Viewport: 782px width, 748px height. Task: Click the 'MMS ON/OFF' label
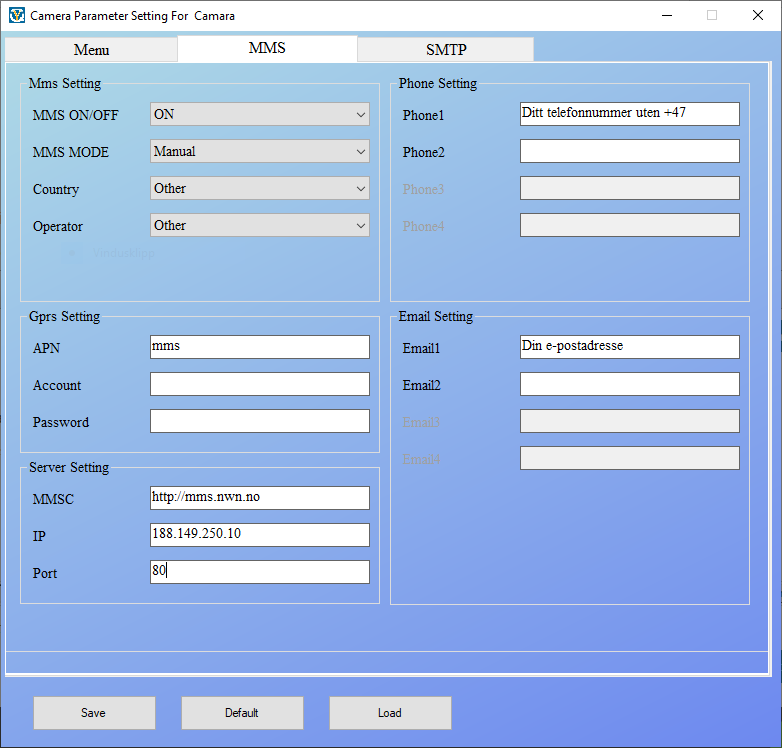pyautogui.click(x=75, y=115)
